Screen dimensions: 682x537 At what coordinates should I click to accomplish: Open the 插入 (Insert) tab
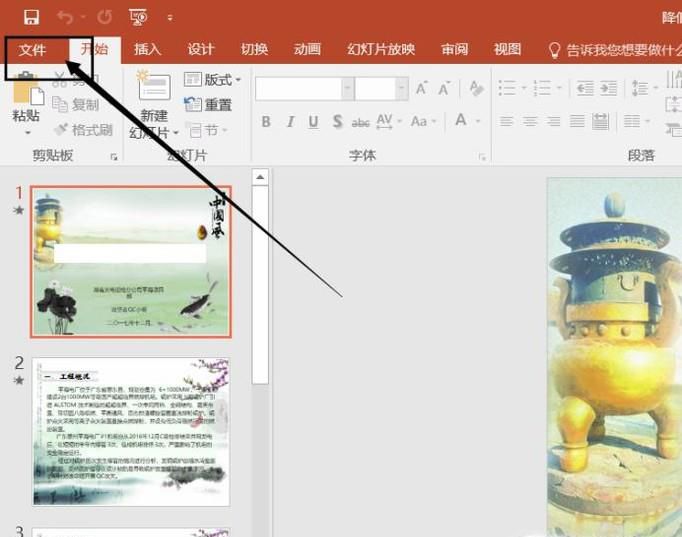(x=147, y=49)
